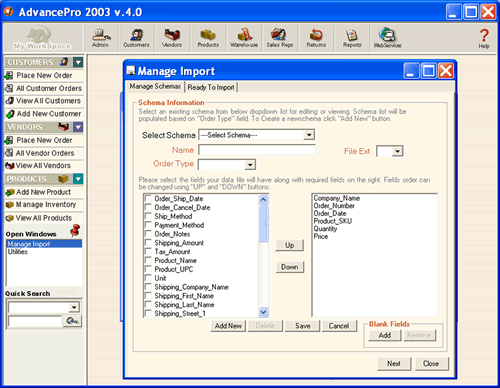Click the Quick Search text field
Viewport: 500px width, 388px height.
pos(35,321)
